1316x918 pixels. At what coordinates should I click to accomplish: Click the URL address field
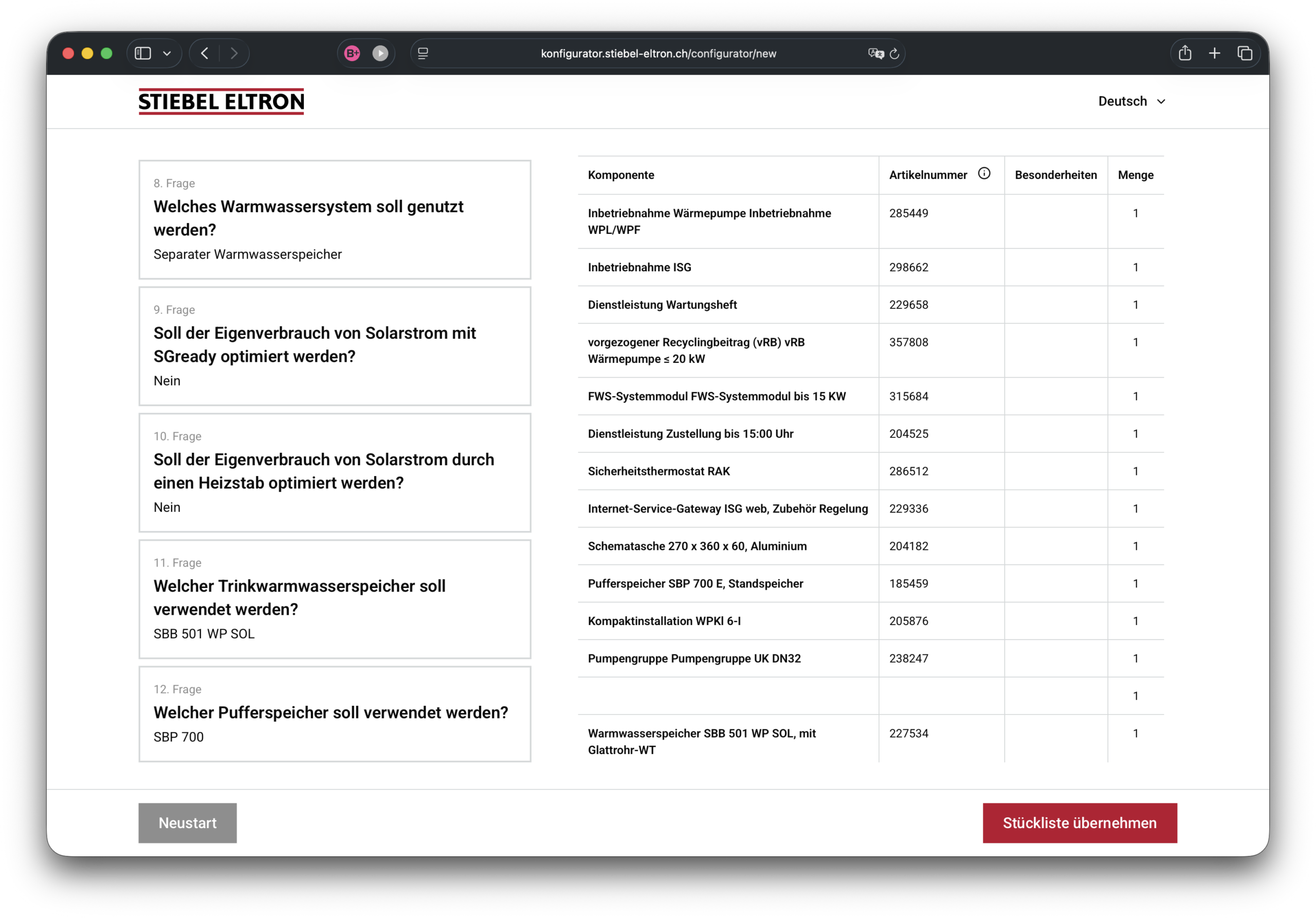coord(658,53)
